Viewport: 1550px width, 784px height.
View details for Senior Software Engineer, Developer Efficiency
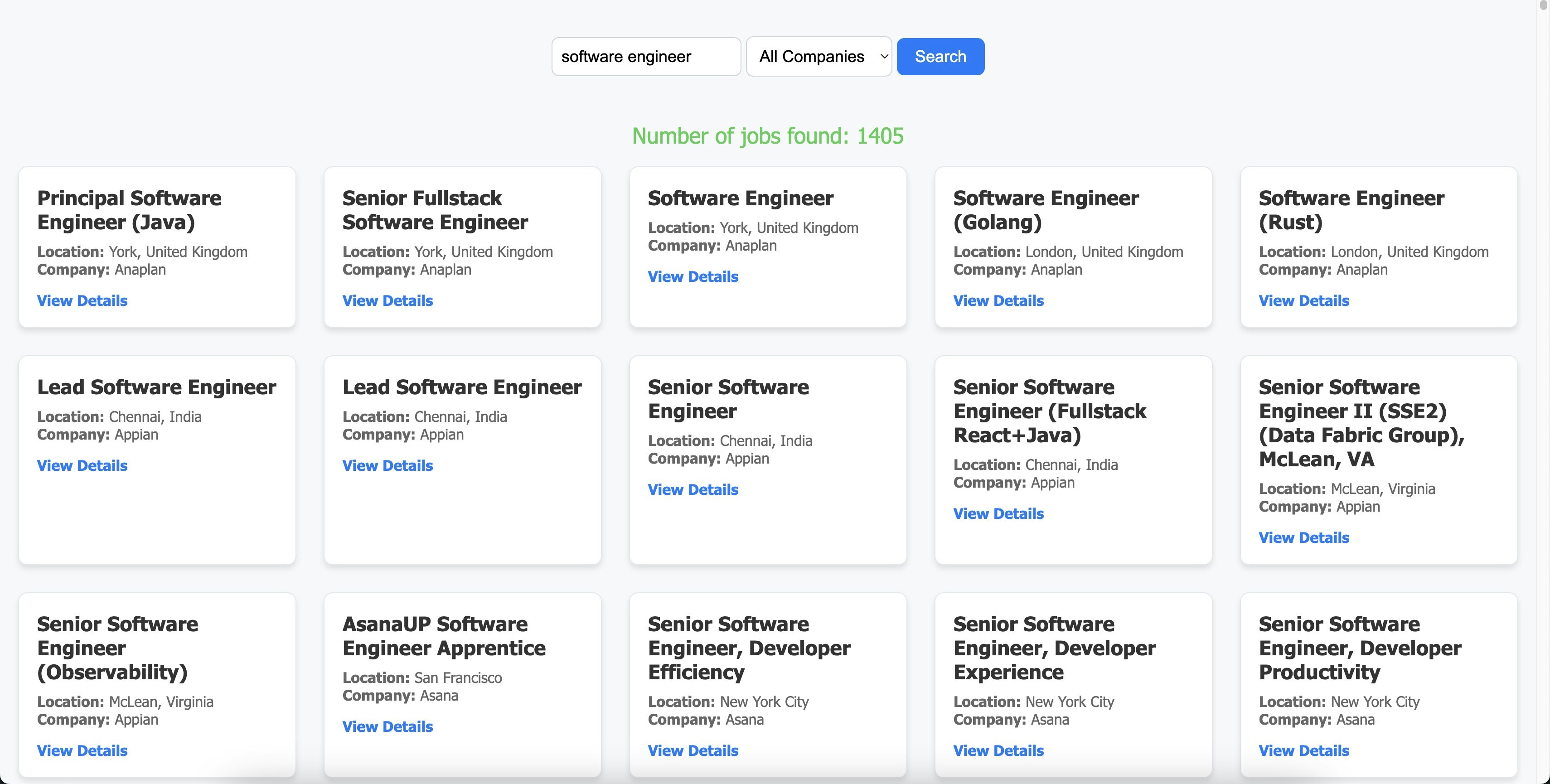tap(693, 750)
